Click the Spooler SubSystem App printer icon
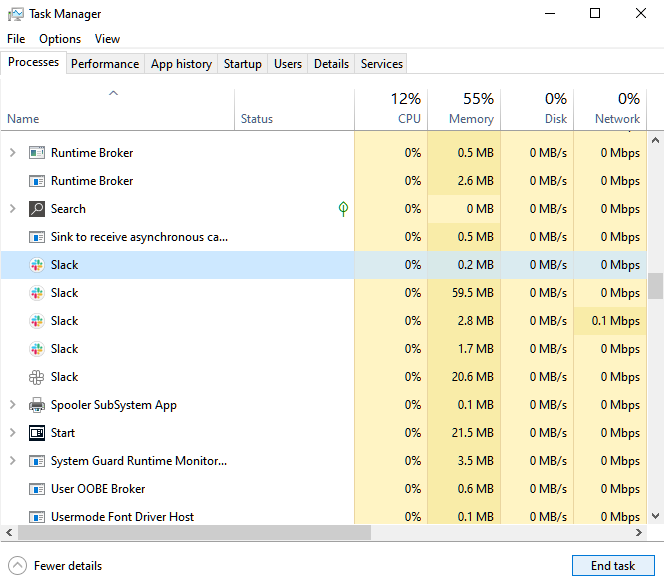 37,405
